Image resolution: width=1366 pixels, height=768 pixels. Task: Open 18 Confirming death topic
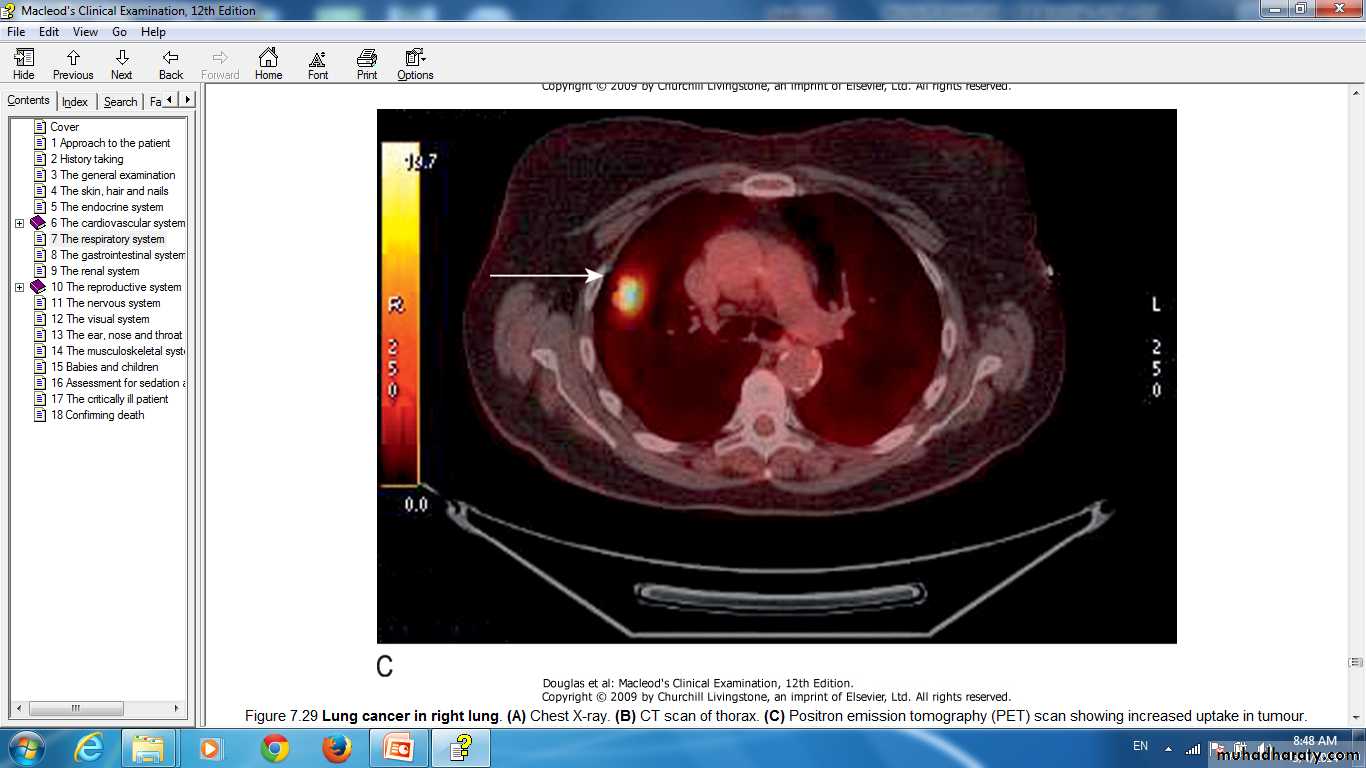click(97, 415)
